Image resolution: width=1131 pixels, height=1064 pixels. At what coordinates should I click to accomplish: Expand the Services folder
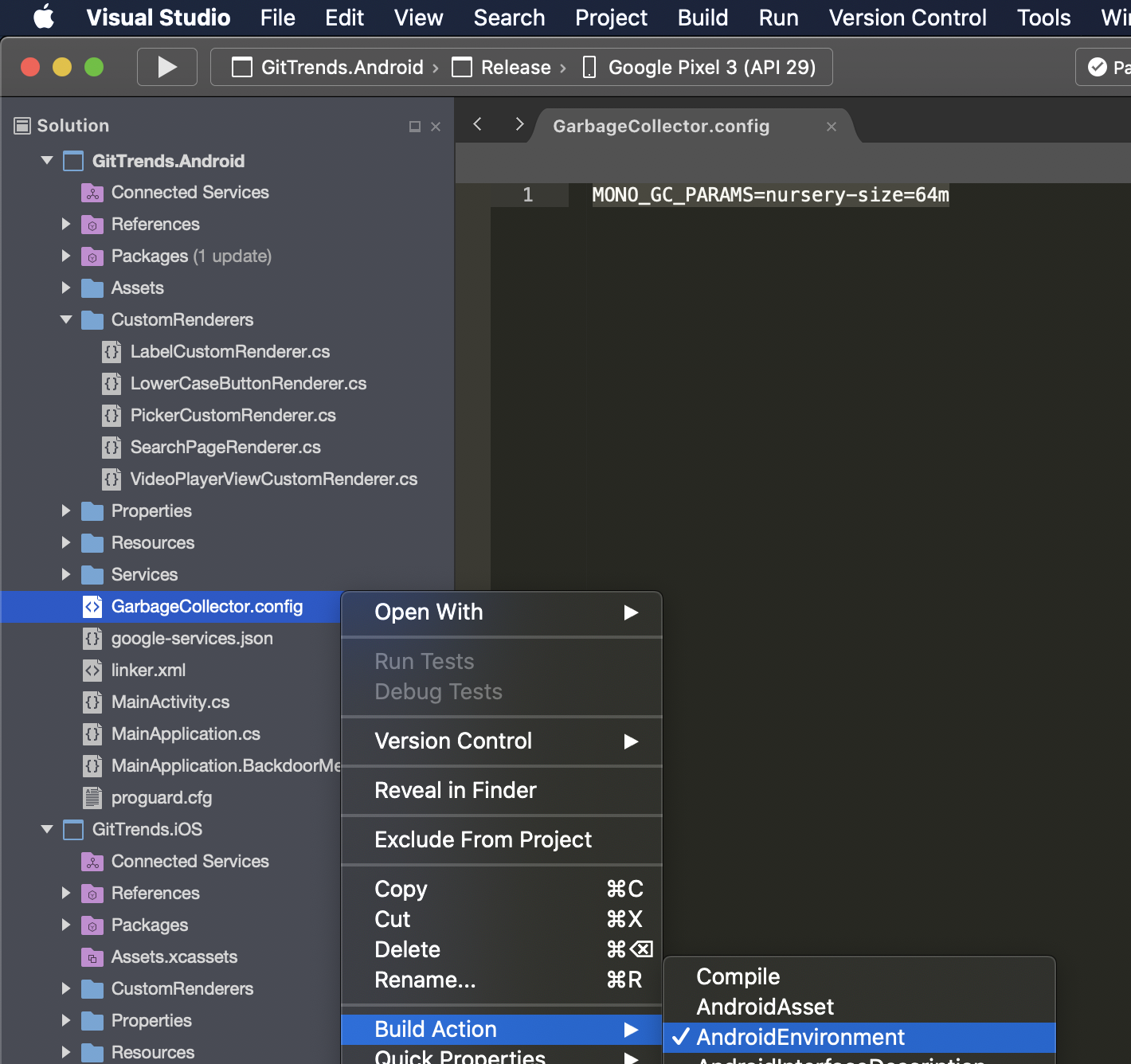[x=66, y=575]
